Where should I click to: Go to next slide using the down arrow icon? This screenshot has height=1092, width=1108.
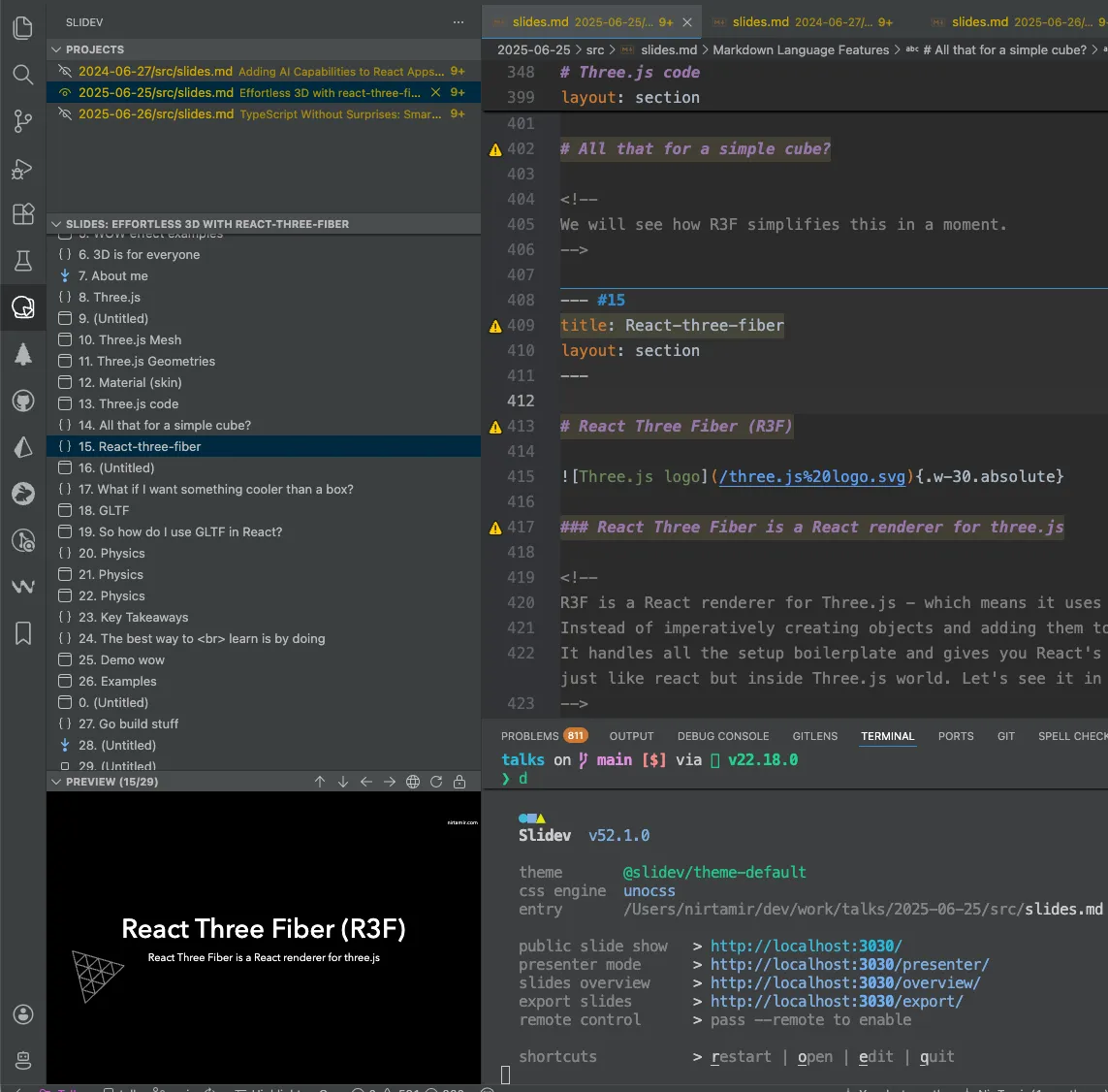click(342, 781)
